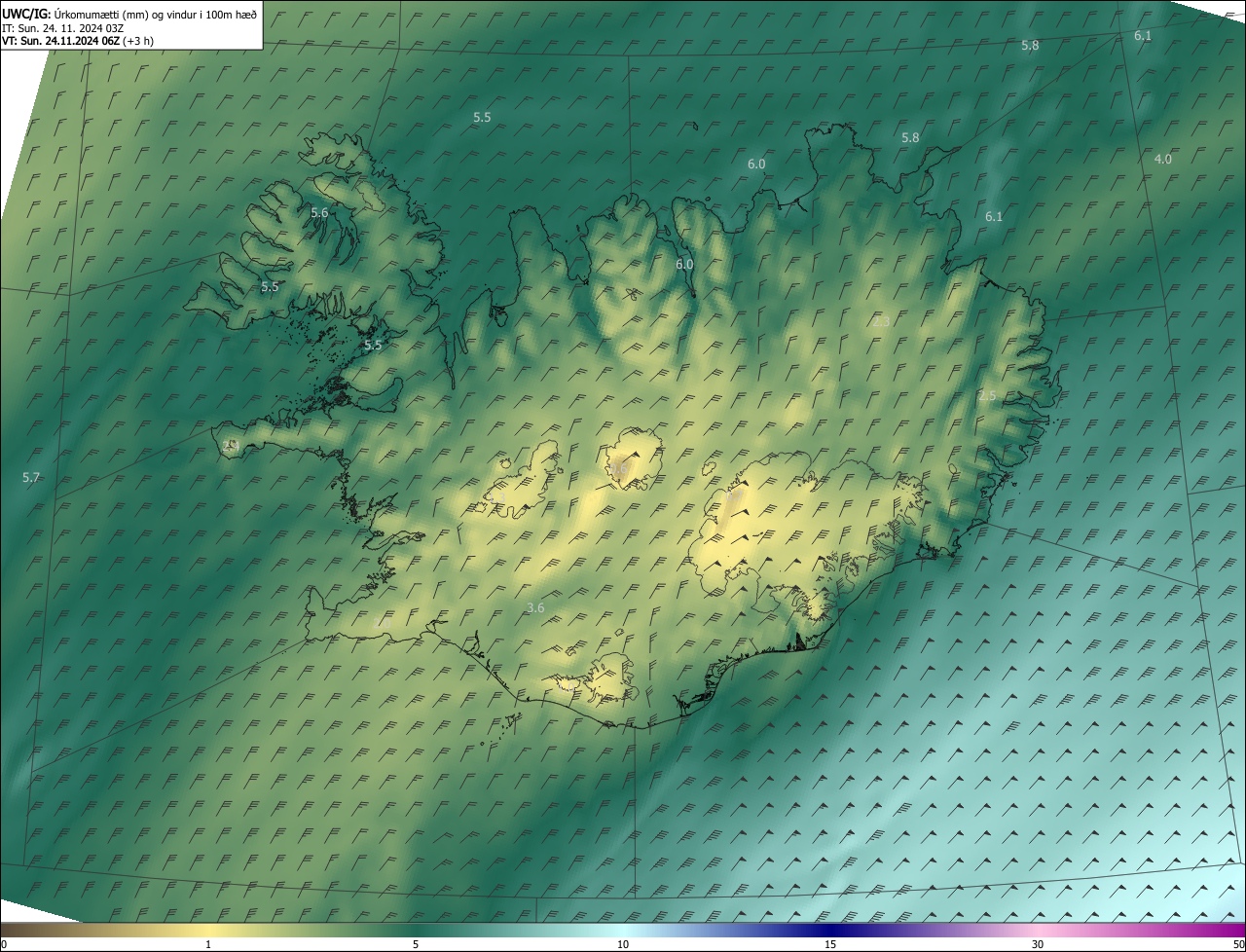1246x952 pixels.
Task: Select the 'VT: Sun. 24.11.2024 06Z (+3 h)' valid time
Action: click(x=78, y=41)
